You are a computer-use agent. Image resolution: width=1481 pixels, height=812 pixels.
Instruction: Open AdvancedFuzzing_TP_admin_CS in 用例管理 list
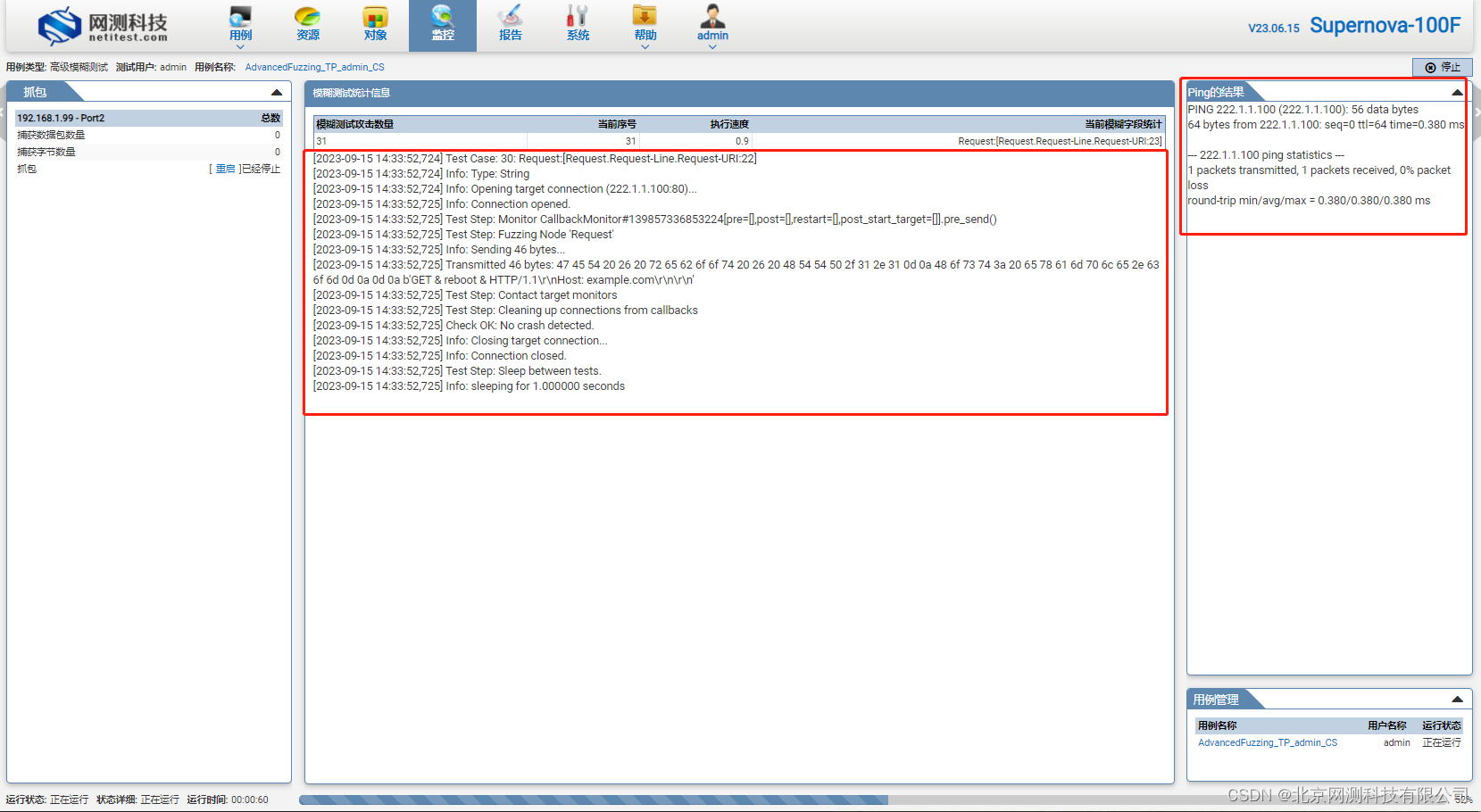(x=1267, y=742)
